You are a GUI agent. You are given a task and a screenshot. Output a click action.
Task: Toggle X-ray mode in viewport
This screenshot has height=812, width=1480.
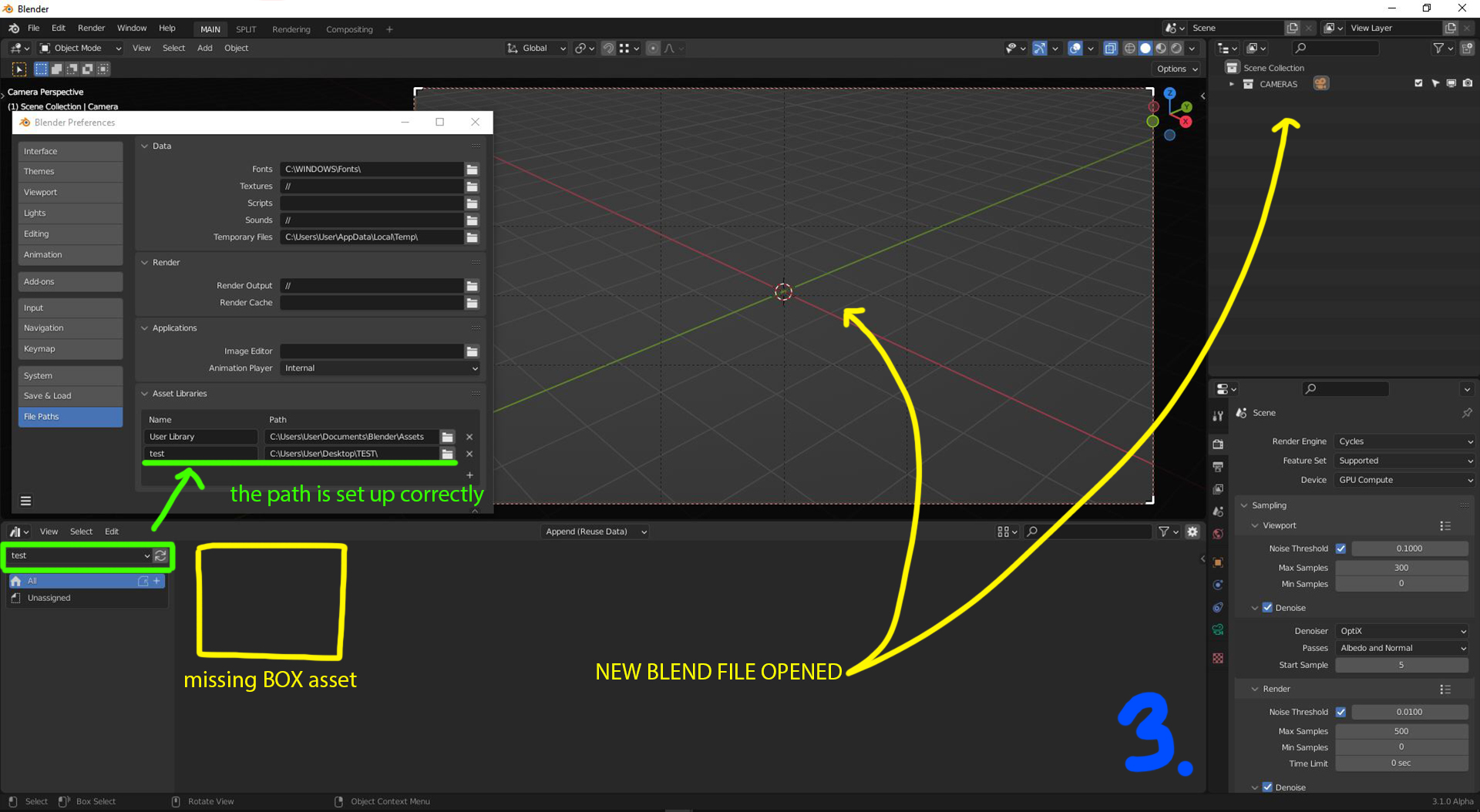[1110, 49]
